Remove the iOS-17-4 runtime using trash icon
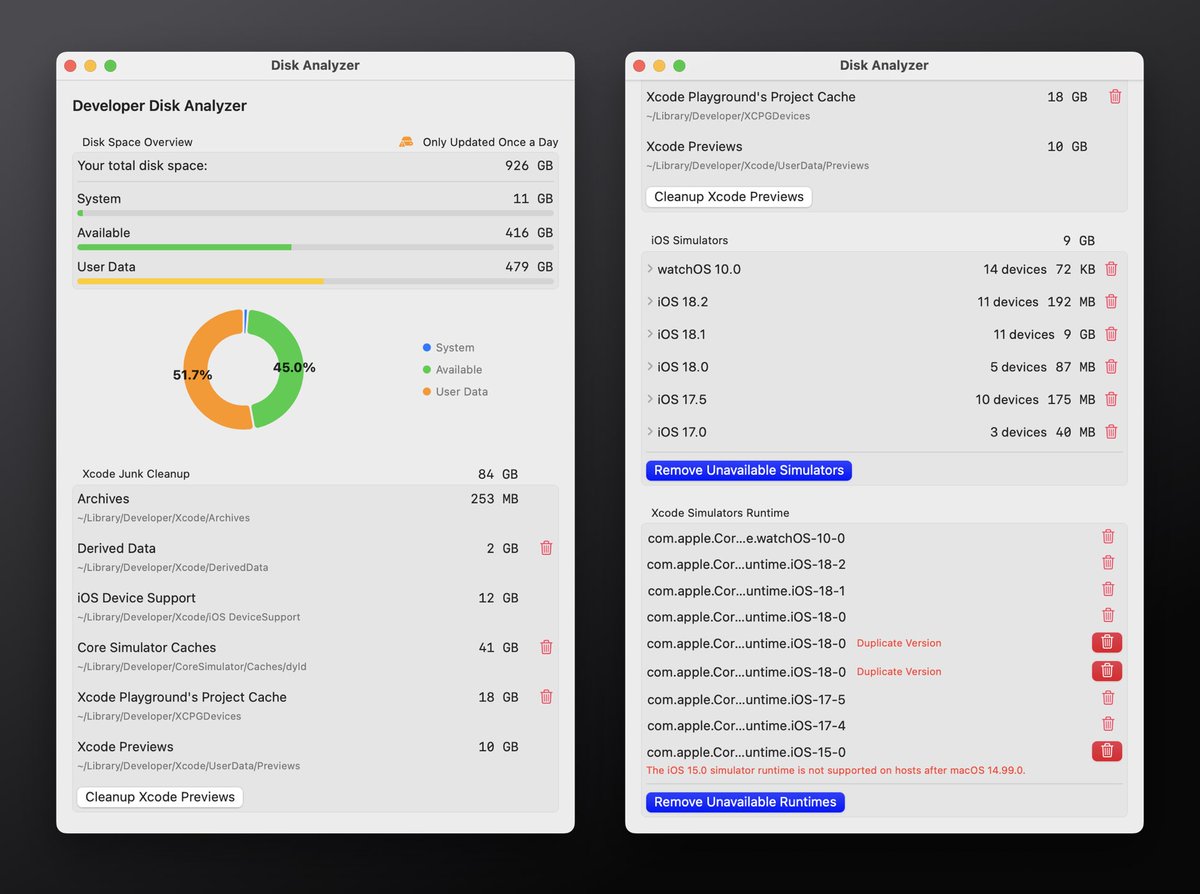 click(1108, 724)
